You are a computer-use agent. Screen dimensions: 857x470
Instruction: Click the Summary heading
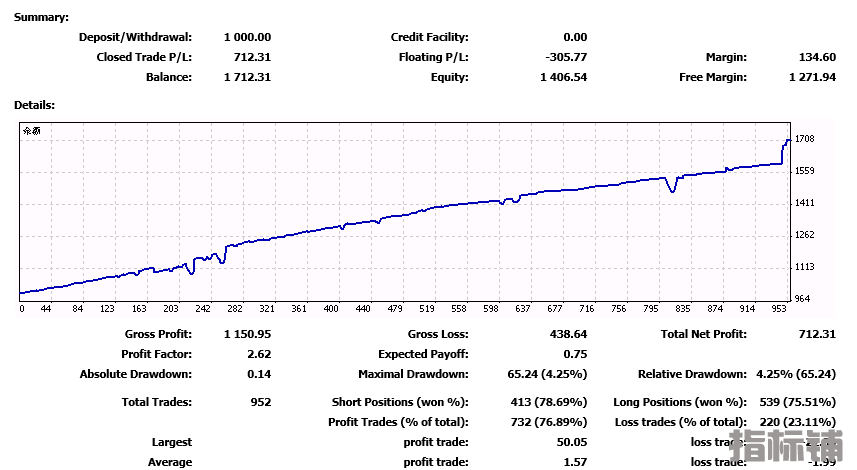coord(42,17)
